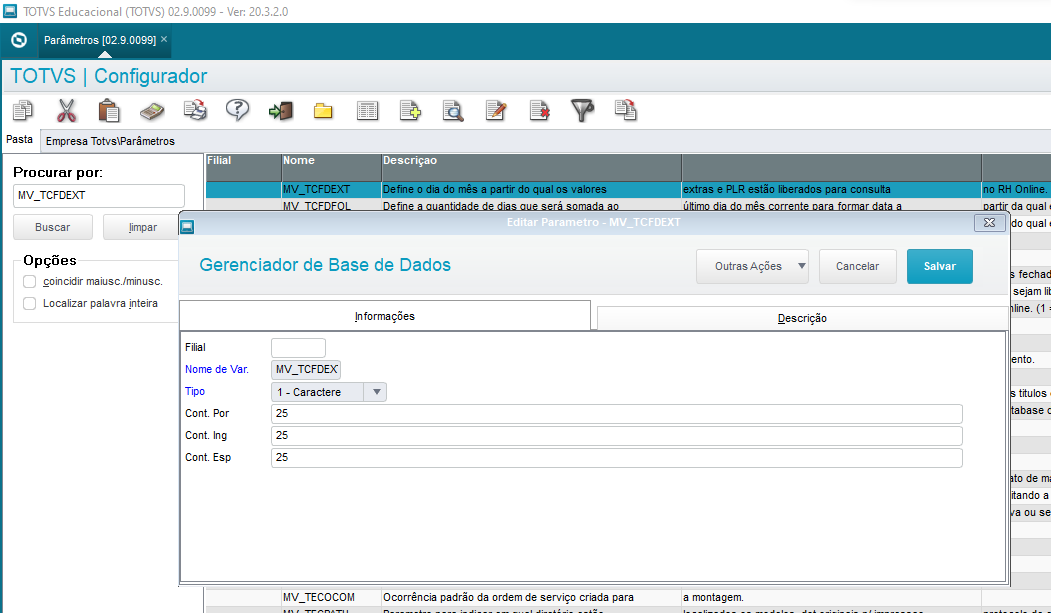Open help via question mark icon
Image resolution: width=1051 pixels, height=613 pixels.
(237, 111)
